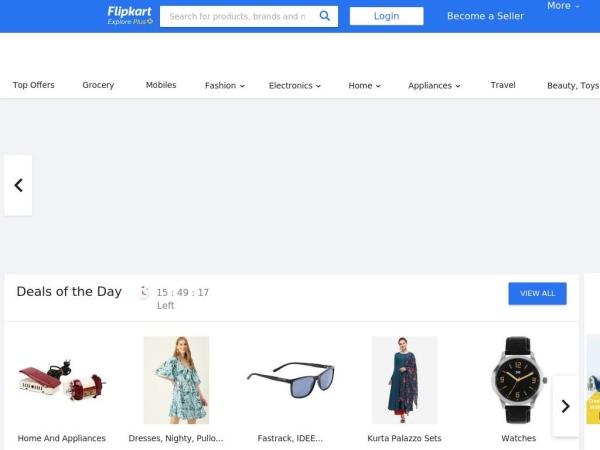Show previous banner with left arrow
The width and height of the screenshot is (600, 450).
[18, 185]
